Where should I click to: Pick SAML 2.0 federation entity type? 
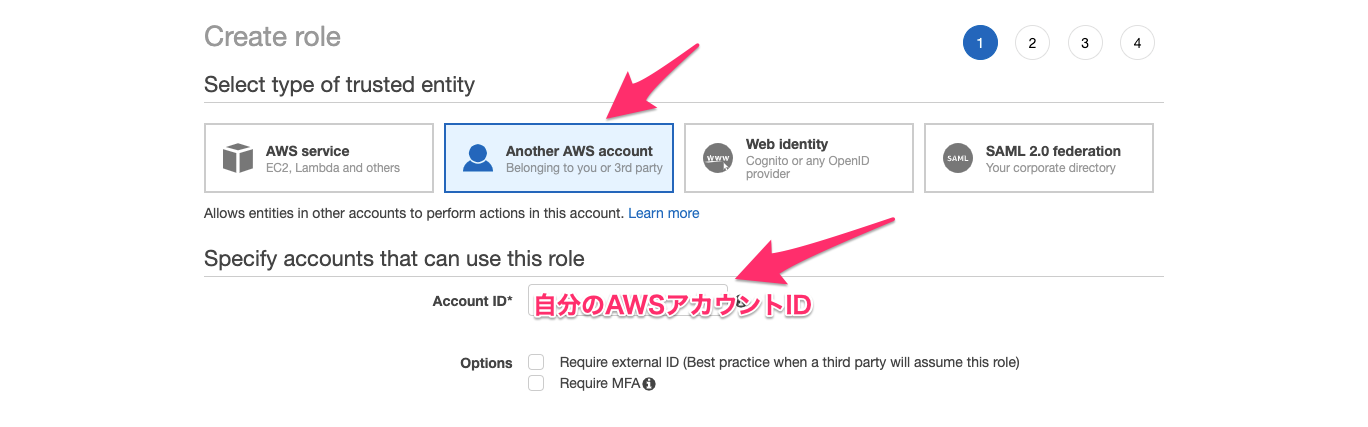(1039, 158)
